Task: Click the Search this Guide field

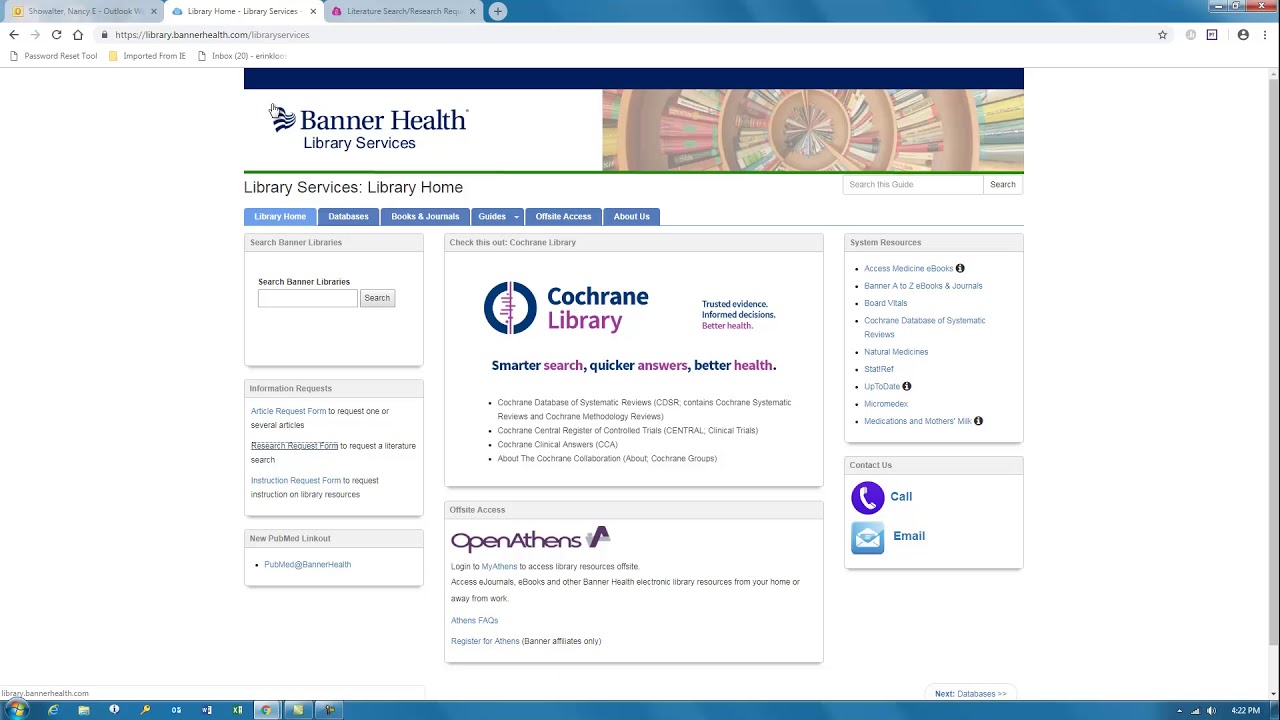Action: pyautogui.click(x=913, y=184)
